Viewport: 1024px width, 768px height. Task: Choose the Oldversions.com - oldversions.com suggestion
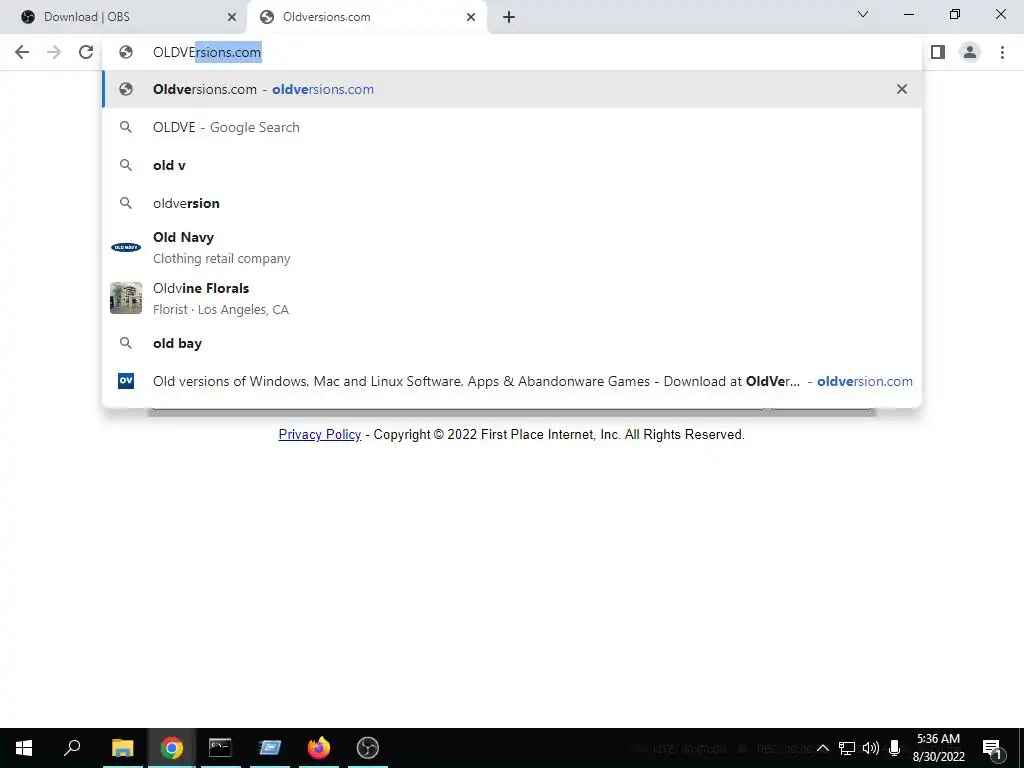[x=512, y=89]
